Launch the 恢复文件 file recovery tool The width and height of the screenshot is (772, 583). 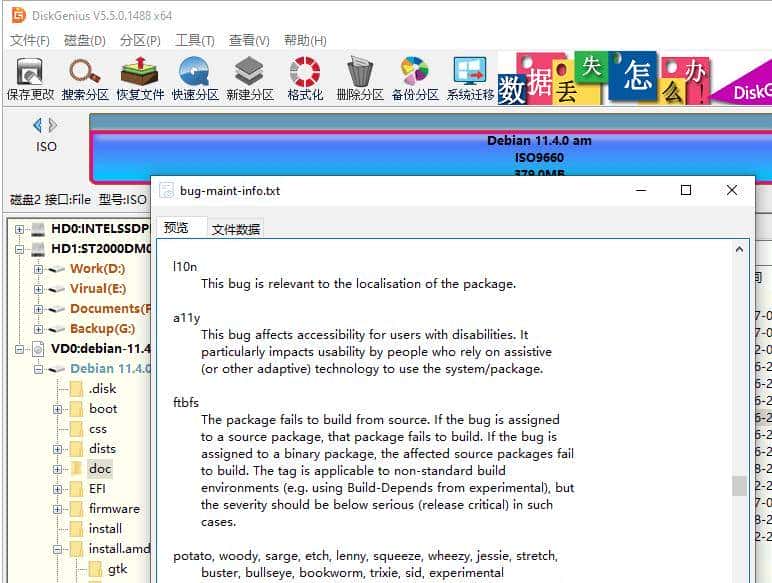click(140, 79)
